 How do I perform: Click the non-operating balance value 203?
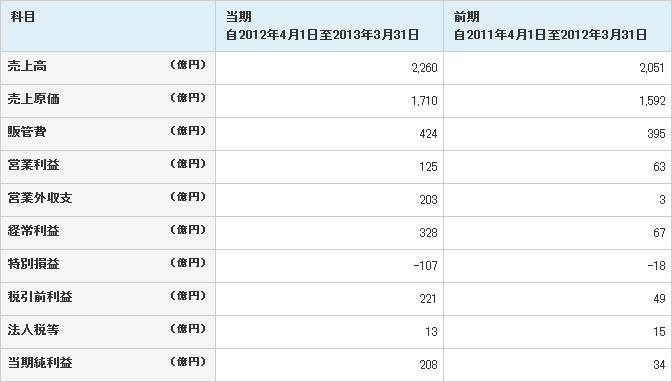coord(429,200)
